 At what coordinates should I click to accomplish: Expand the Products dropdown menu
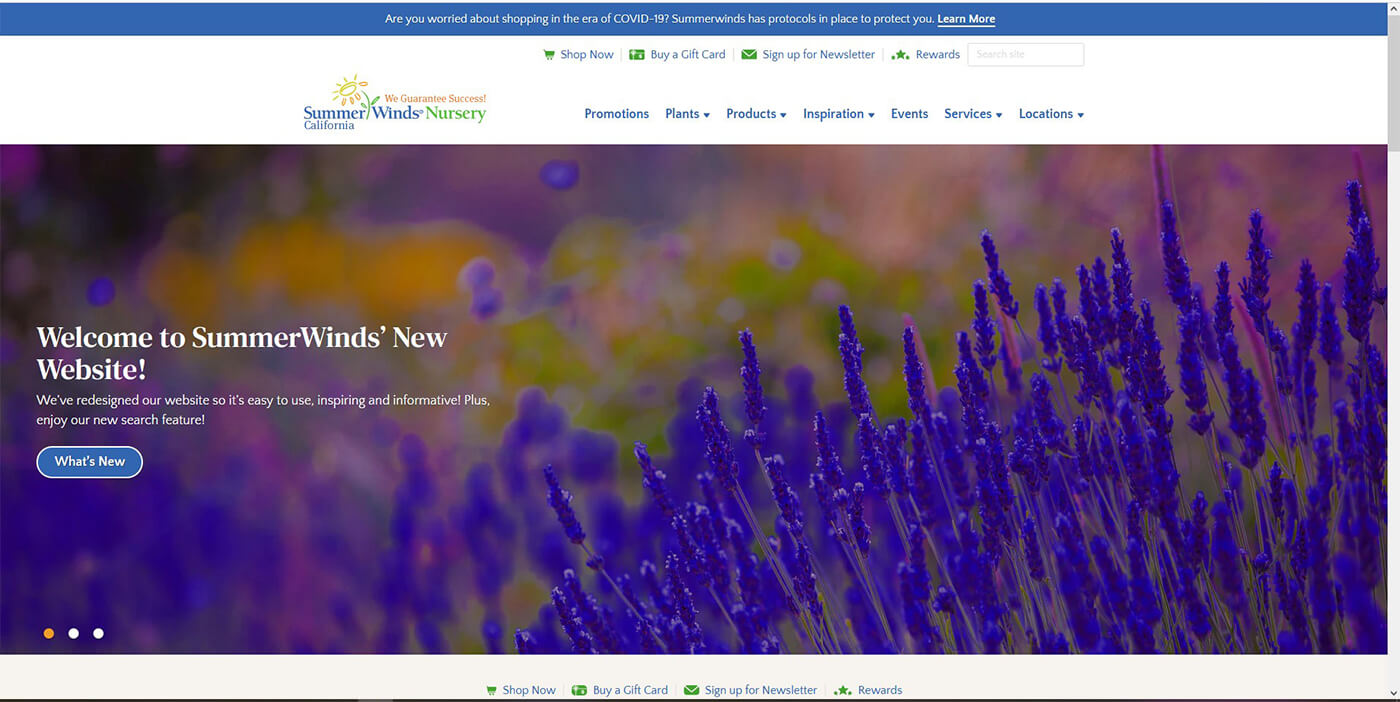756,114
